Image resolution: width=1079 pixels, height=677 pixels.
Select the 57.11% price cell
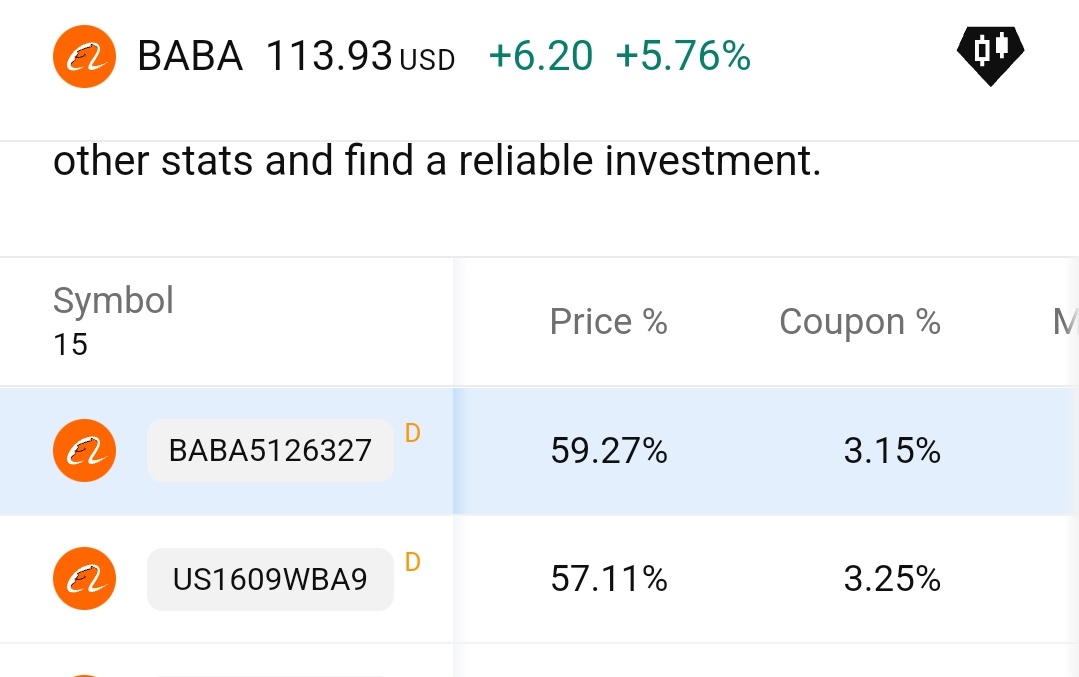click(x=608, y=579)
